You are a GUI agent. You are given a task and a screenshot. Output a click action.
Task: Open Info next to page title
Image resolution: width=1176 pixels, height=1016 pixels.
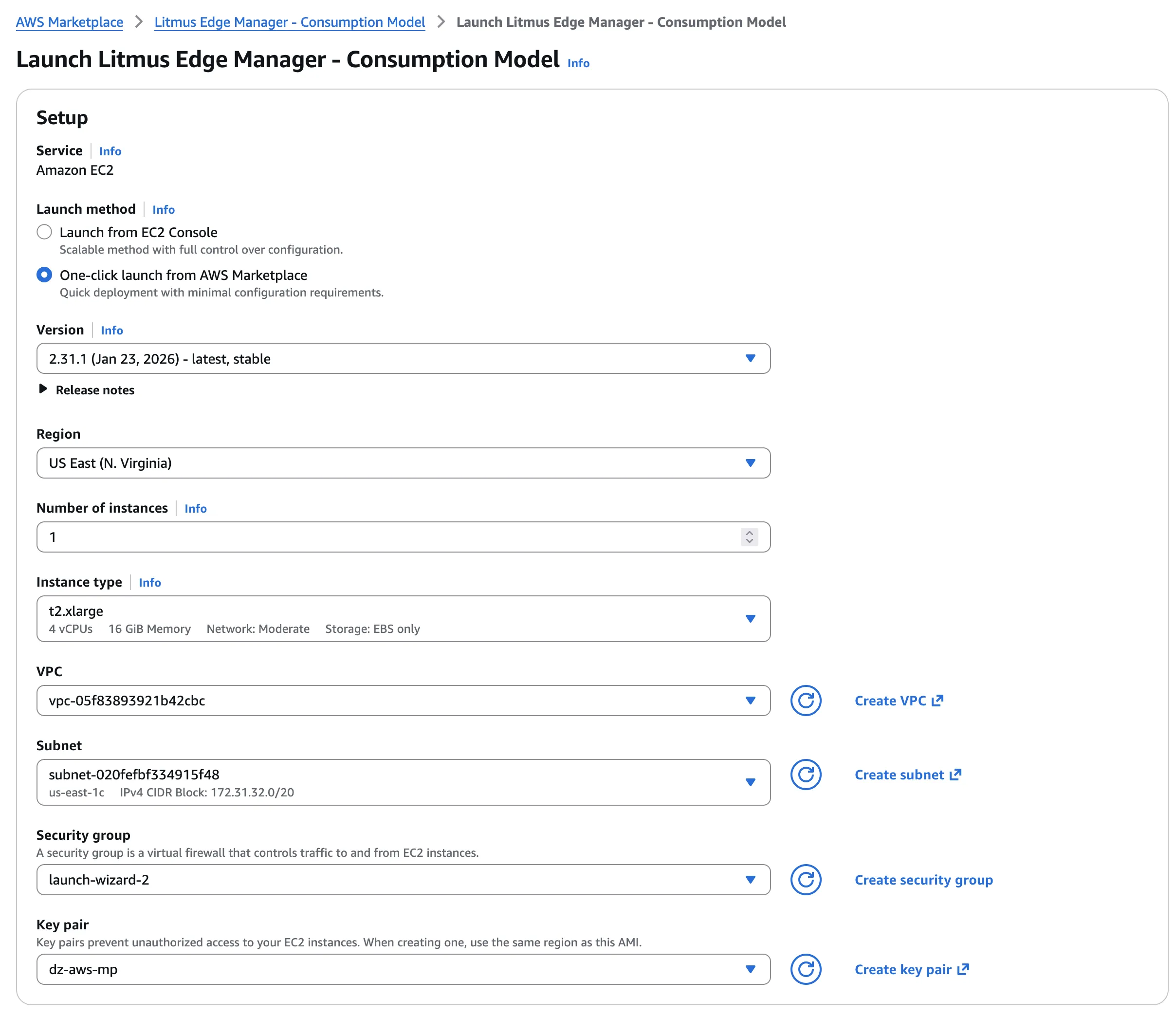coord(578,63)
